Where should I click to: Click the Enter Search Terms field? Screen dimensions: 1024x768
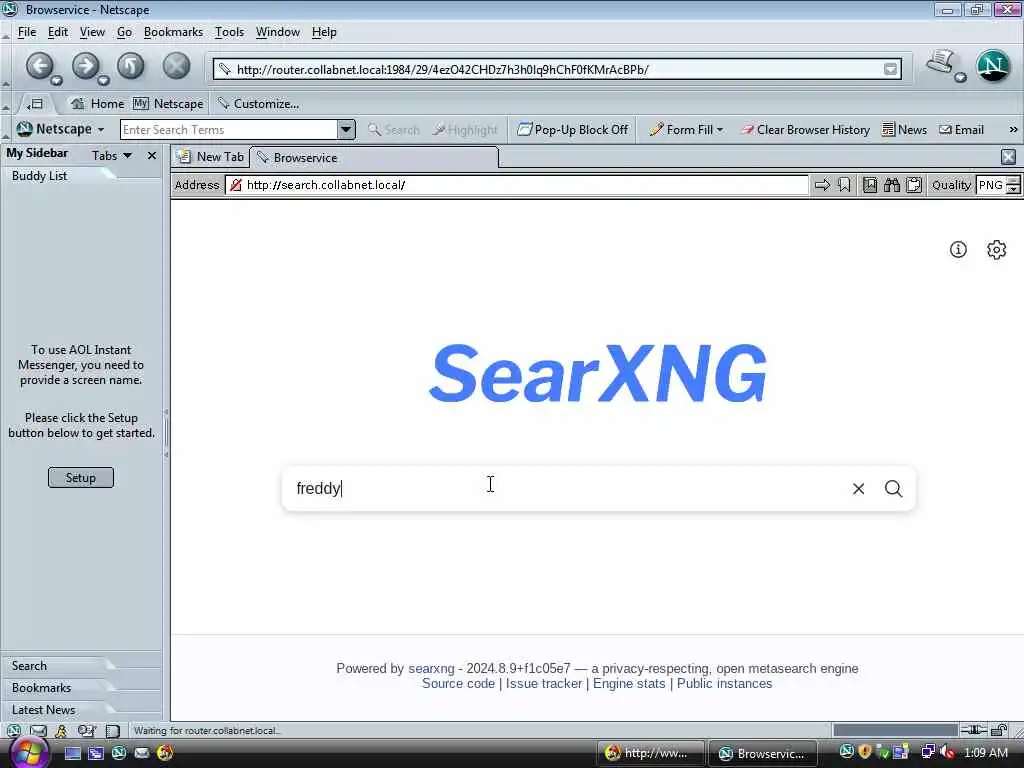tap(229, 129)
